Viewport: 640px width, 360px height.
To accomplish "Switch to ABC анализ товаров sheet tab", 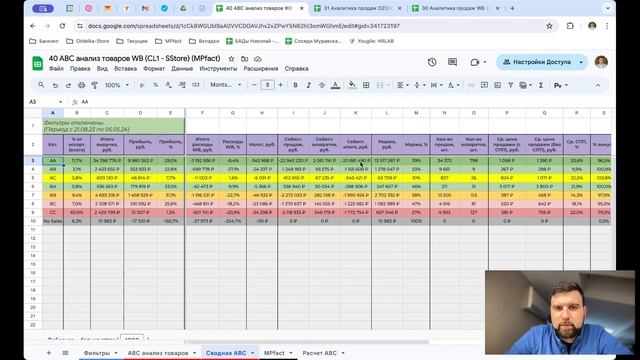I will (158, 353).
